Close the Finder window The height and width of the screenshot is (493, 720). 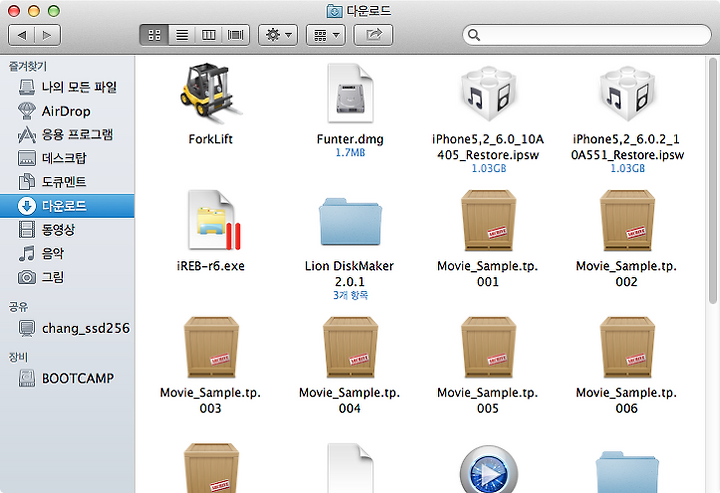pos(14,11)
